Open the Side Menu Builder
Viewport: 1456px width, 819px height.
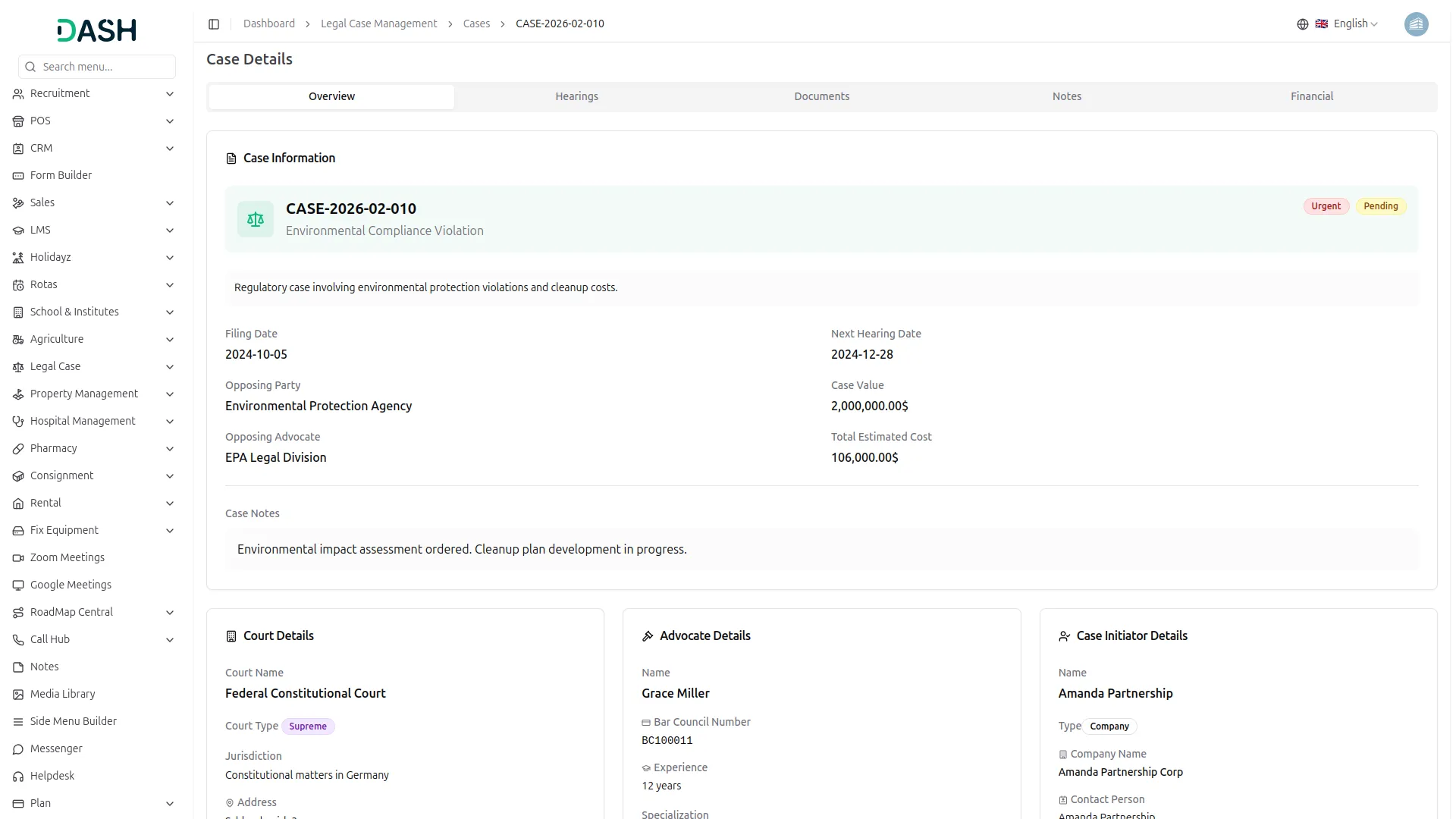click(x=73, y=721)
